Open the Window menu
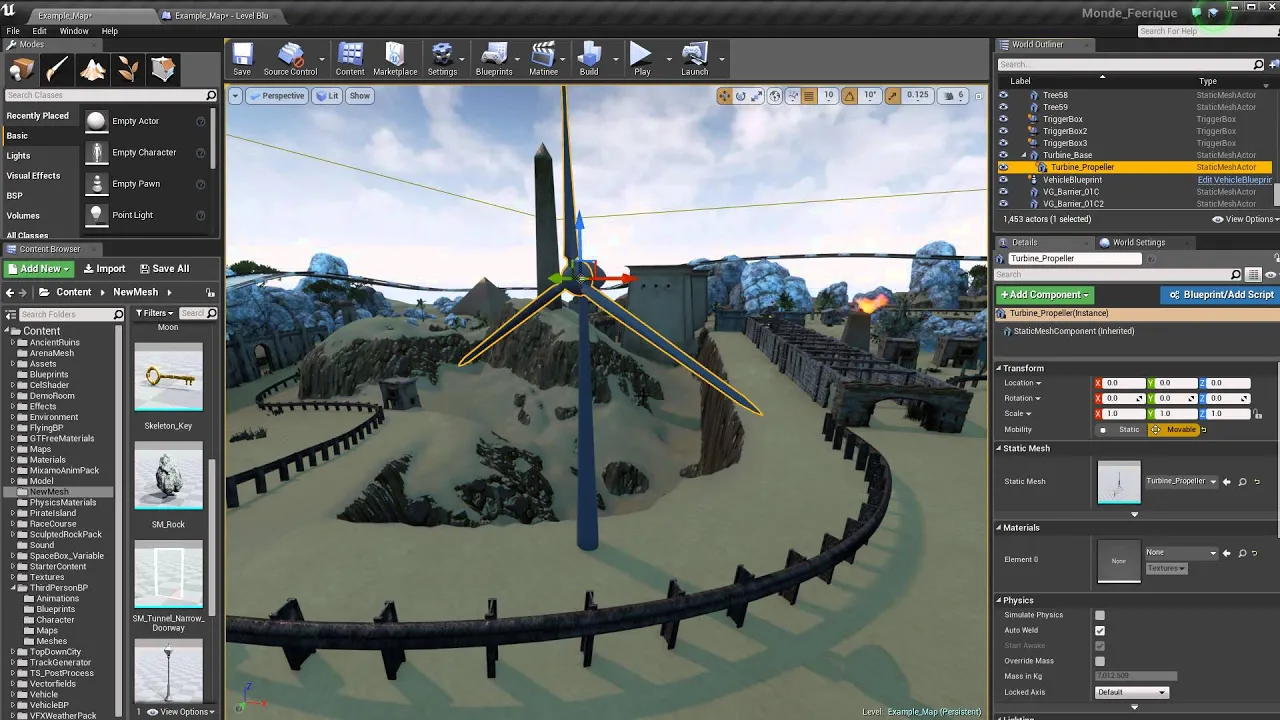The image size is (1280, 720). [74, 31]
